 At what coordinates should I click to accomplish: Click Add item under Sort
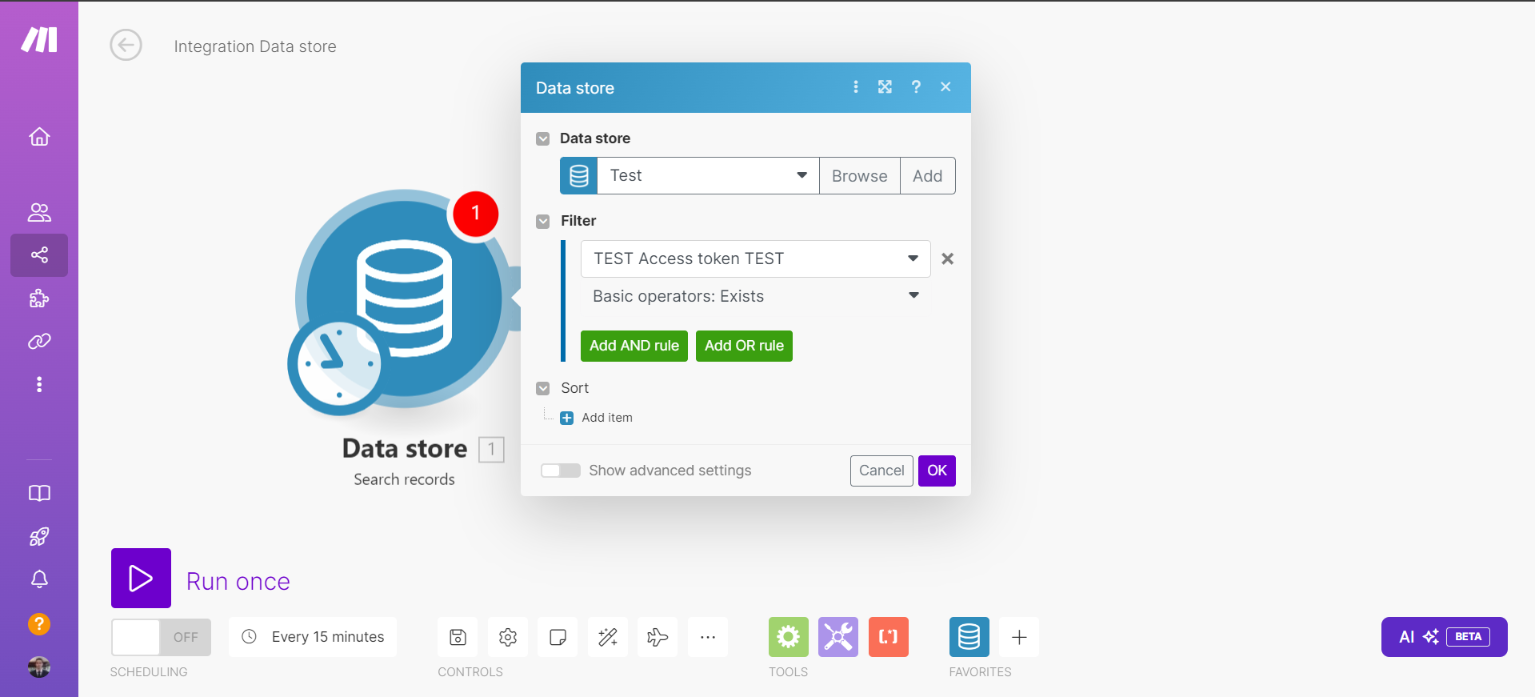click(597, 418)
